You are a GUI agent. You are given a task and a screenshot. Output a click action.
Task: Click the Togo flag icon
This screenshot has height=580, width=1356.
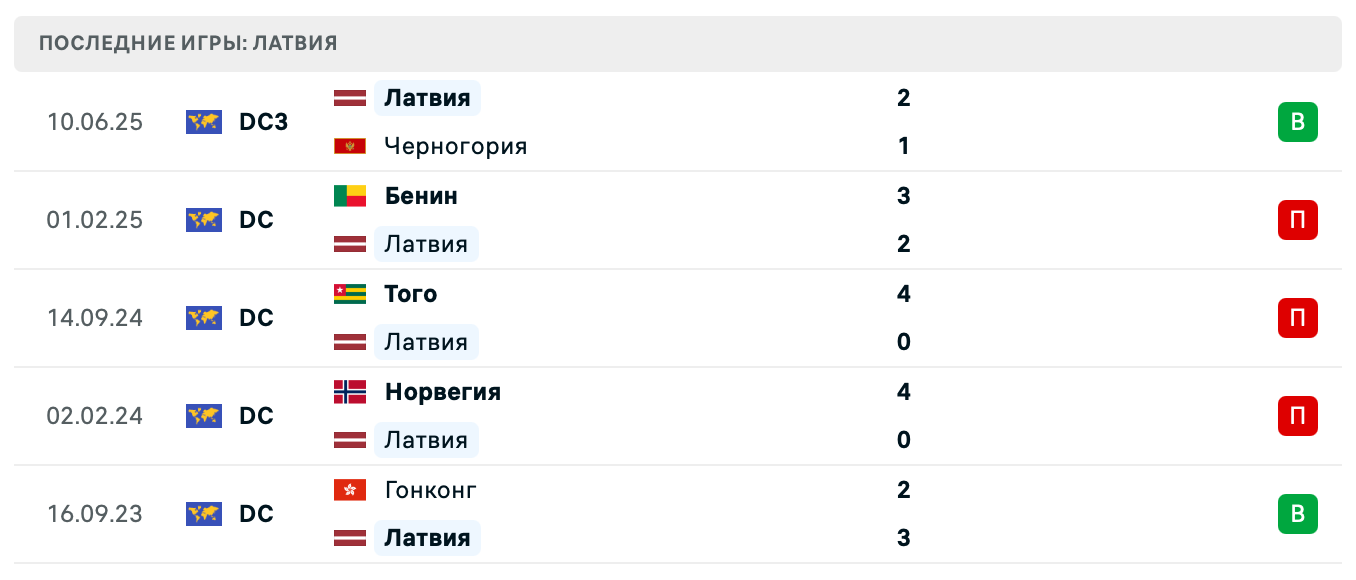[x=349, y=294]
